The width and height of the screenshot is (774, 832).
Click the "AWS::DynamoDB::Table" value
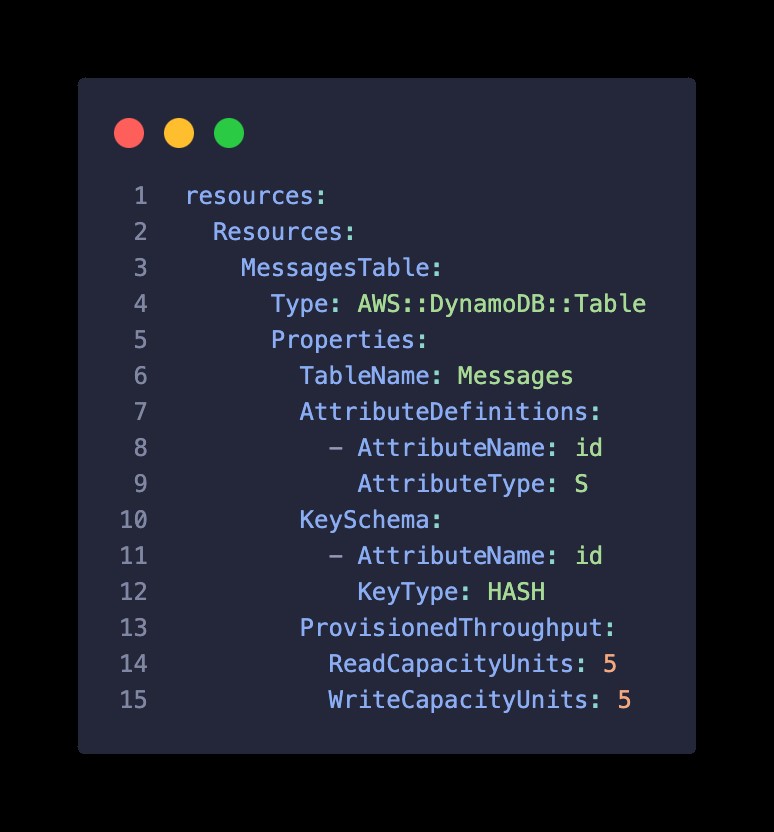[501, 304]
